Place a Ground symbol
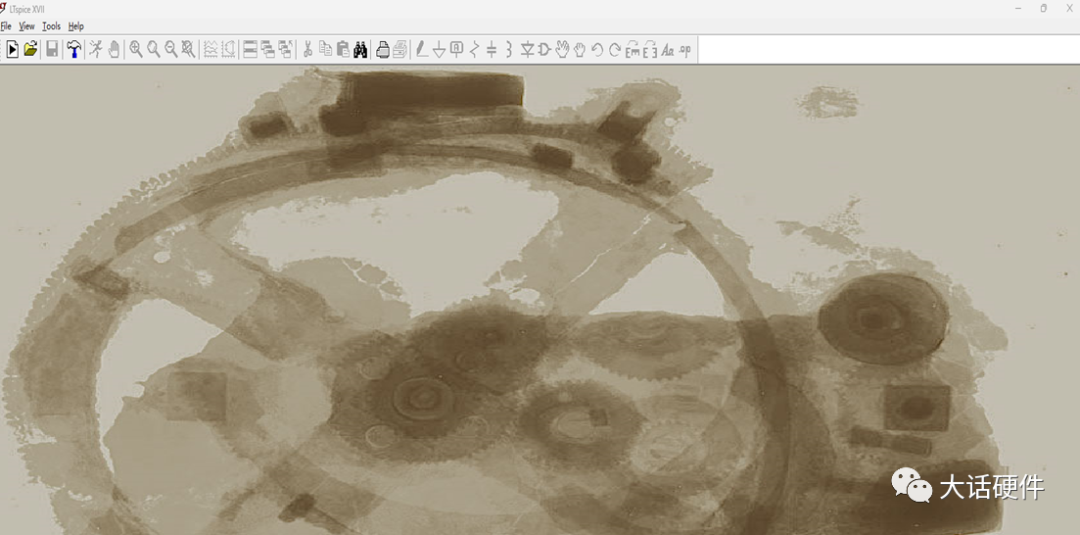The width and height of the screenshot is (1080, 535). pos(439,49)
